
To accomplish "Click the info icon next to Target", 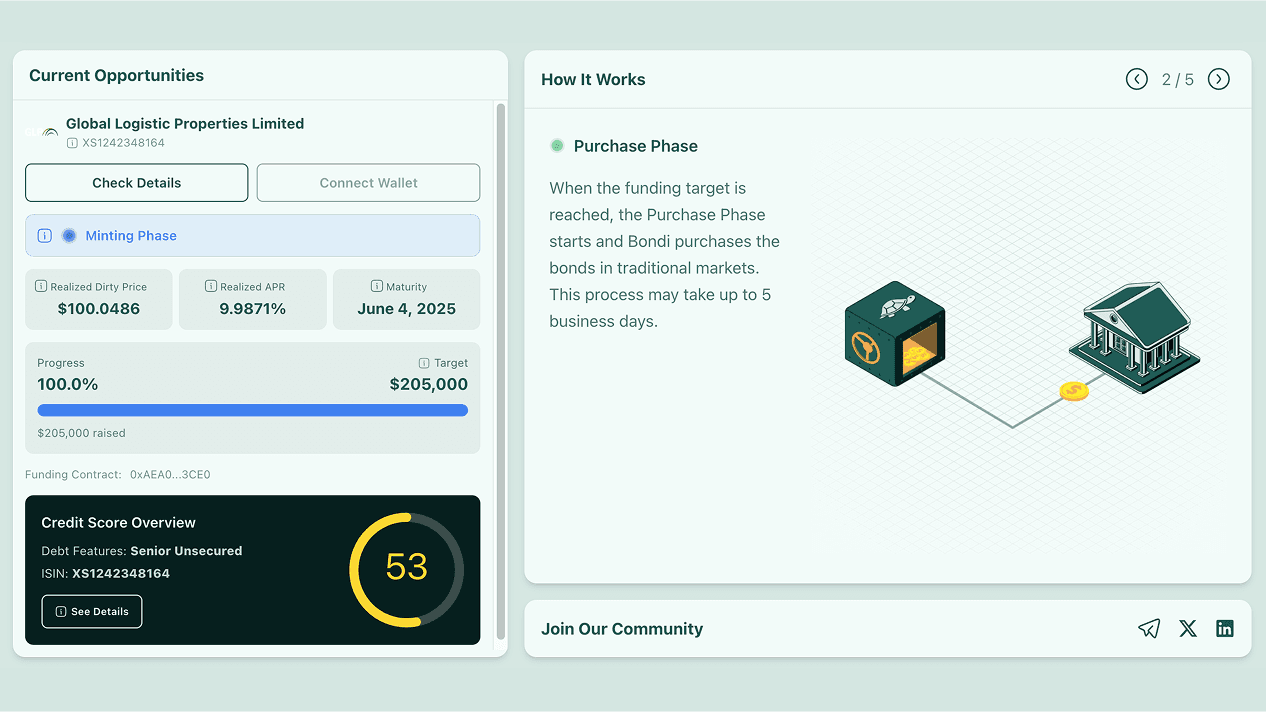I will click(424, 363).
